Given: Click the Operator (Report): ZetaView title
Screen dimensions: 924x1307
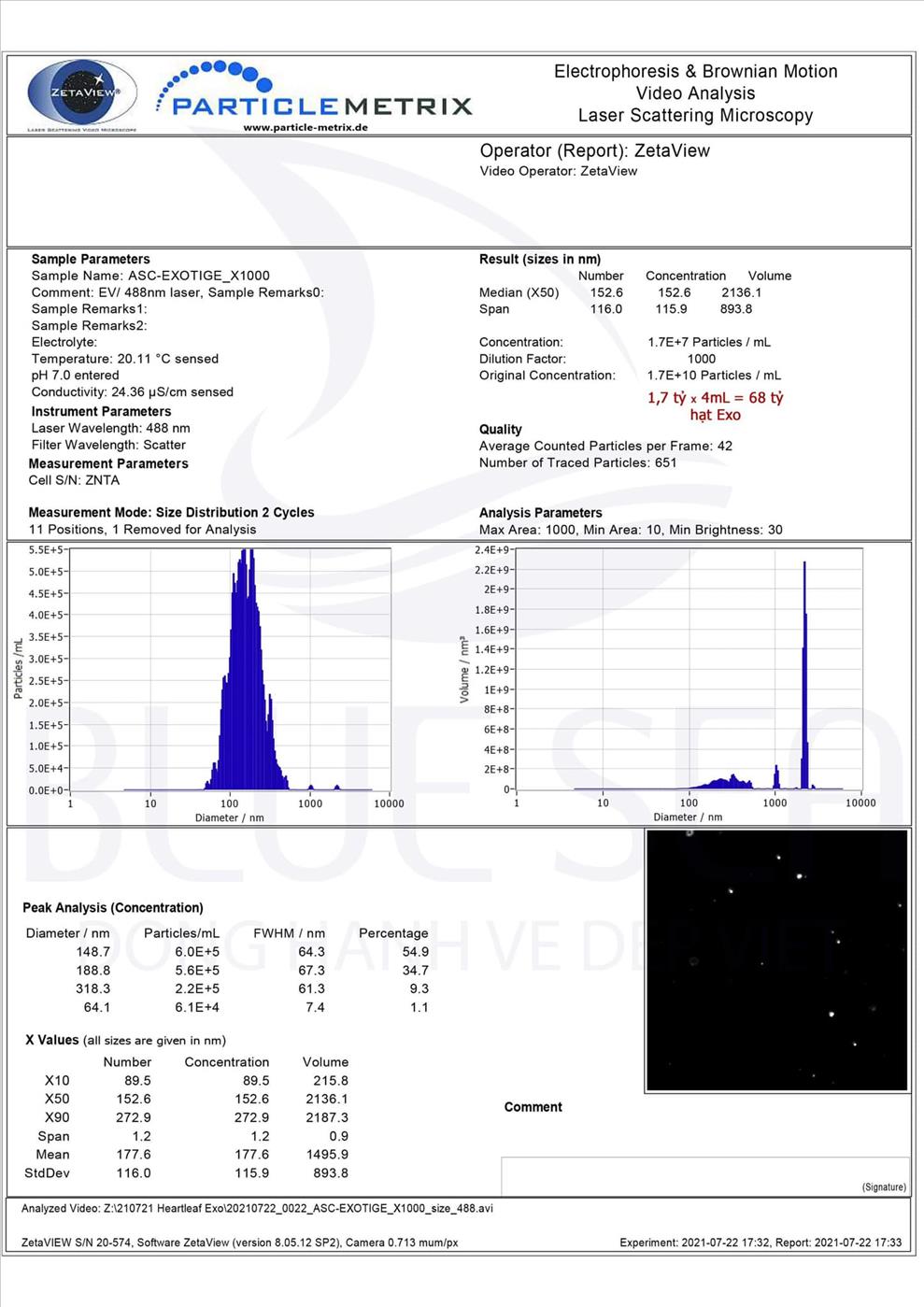Looking at the screenshot, I should (x=594, y=150).
